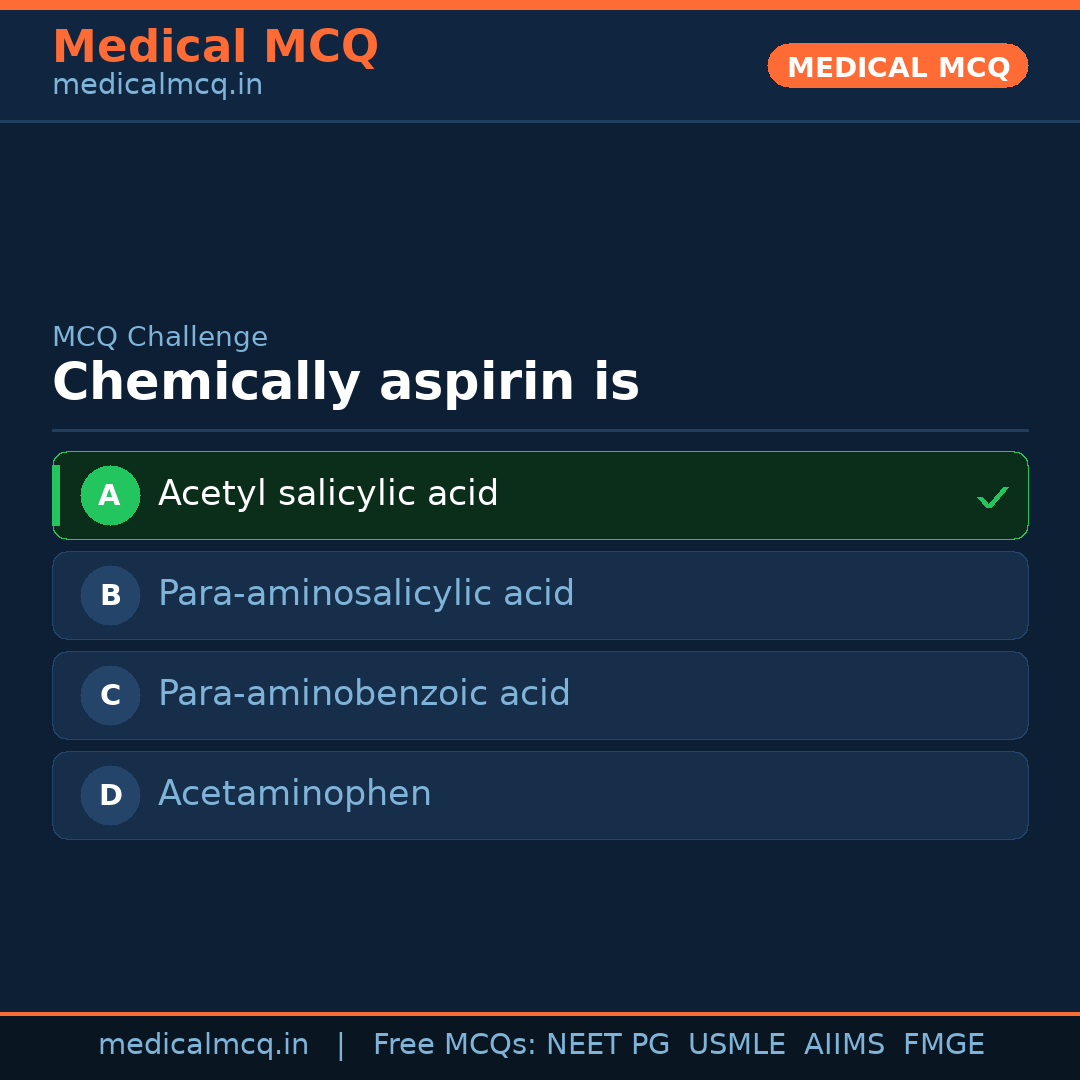Click the USMLE footer text
This screenshot has width=1080, height=1080.
click(x=736, y=1045)
